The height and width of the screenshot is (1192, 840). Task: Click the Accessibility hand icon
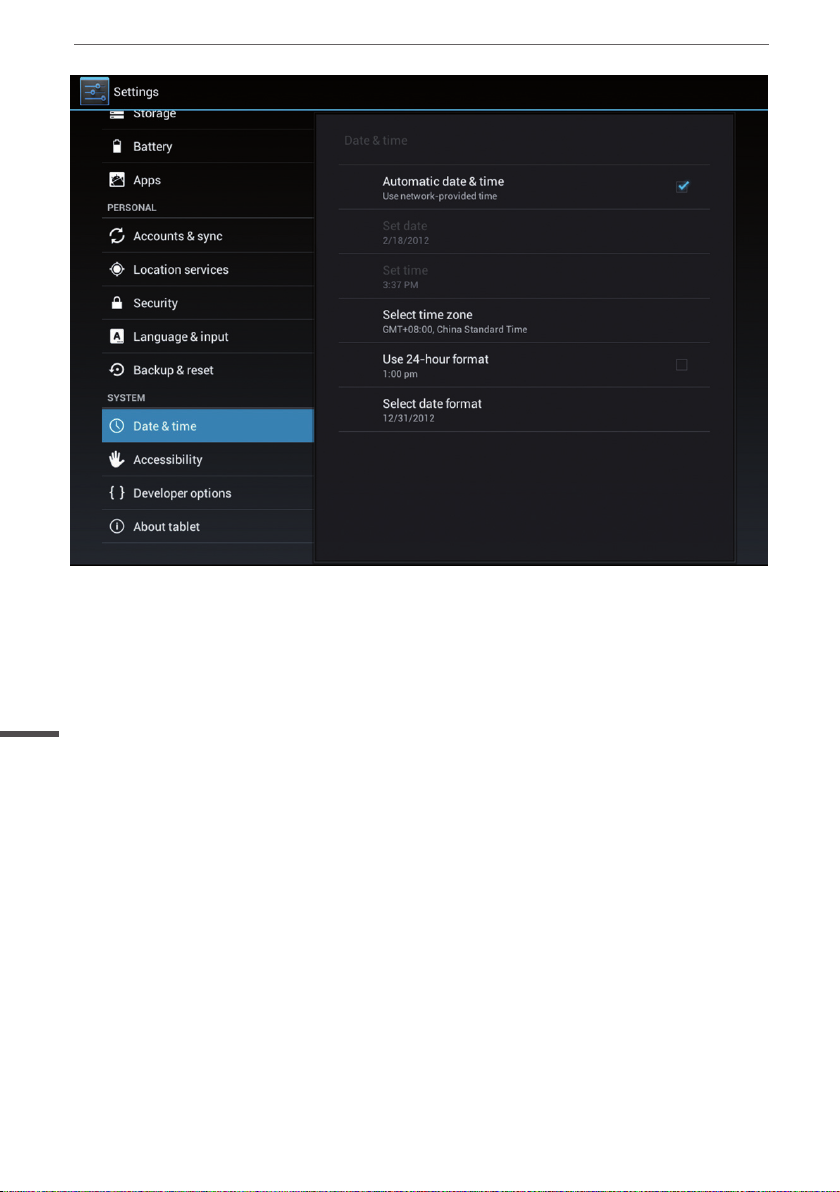point(116,459)
